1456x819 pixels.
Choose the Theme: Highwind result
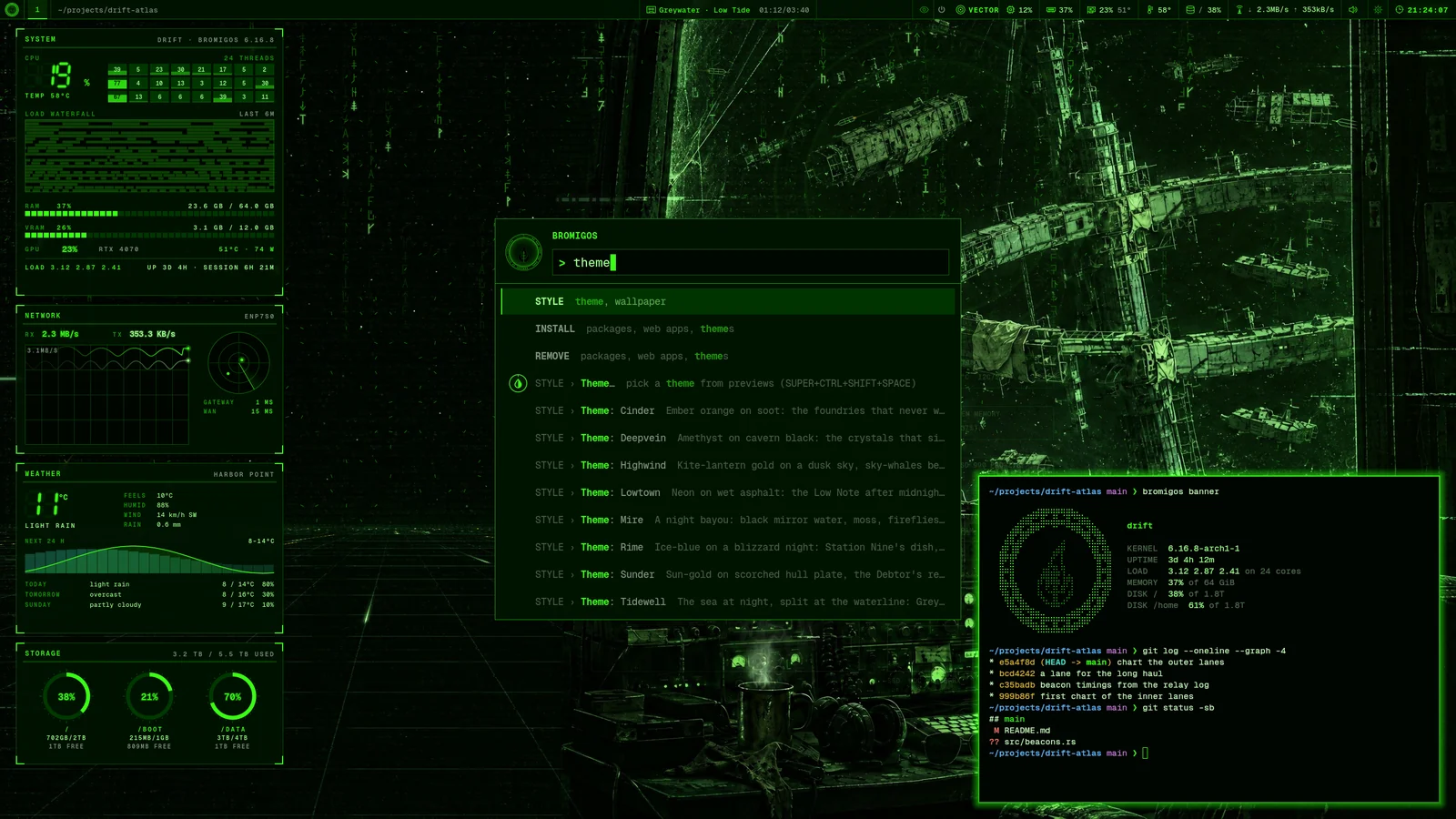point(728,465)
